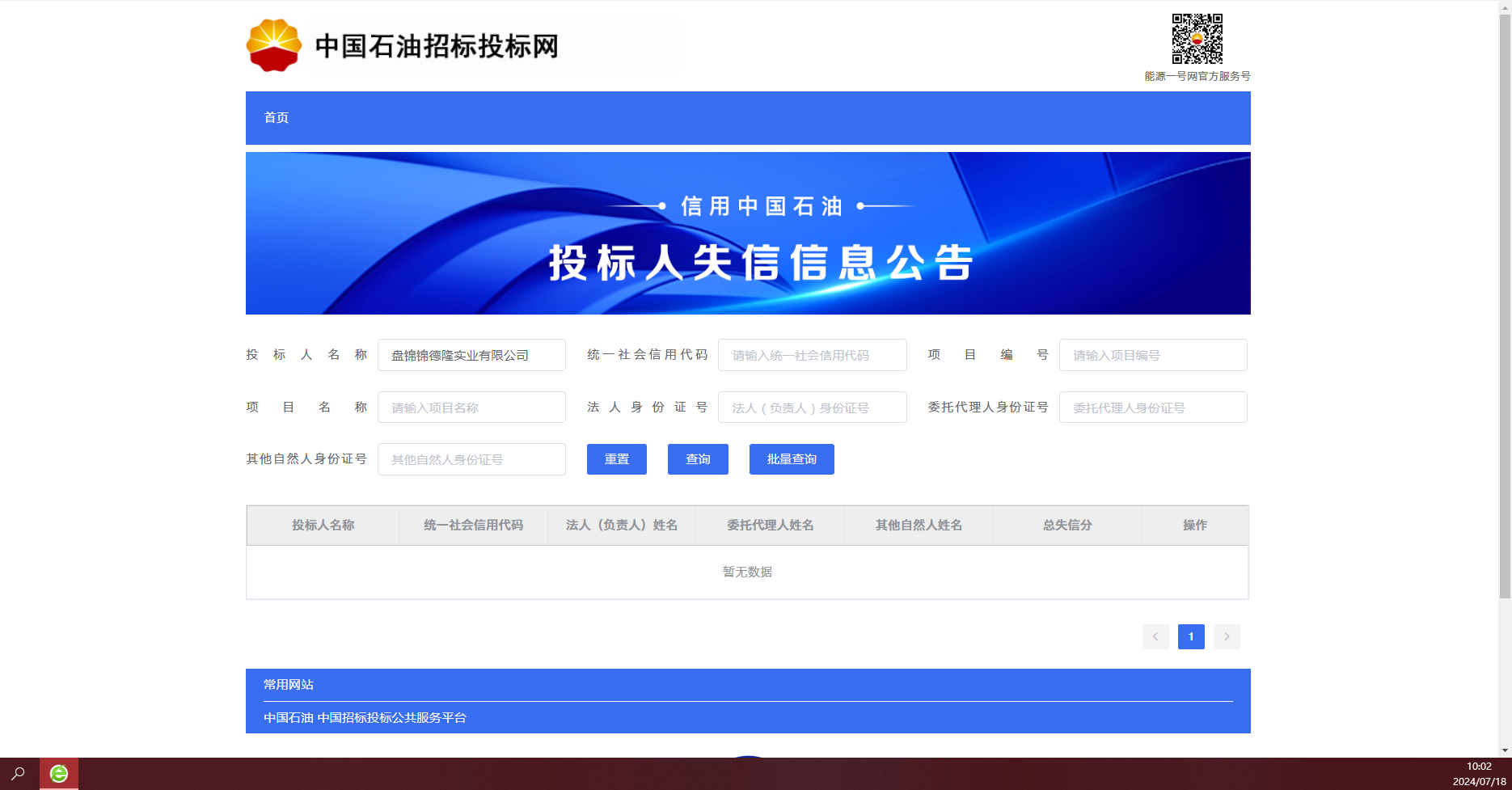Screen dimensions: 1512x790
Task: Focus the 委托代理人身份证号 input field
Action: tap(1153, 408)
